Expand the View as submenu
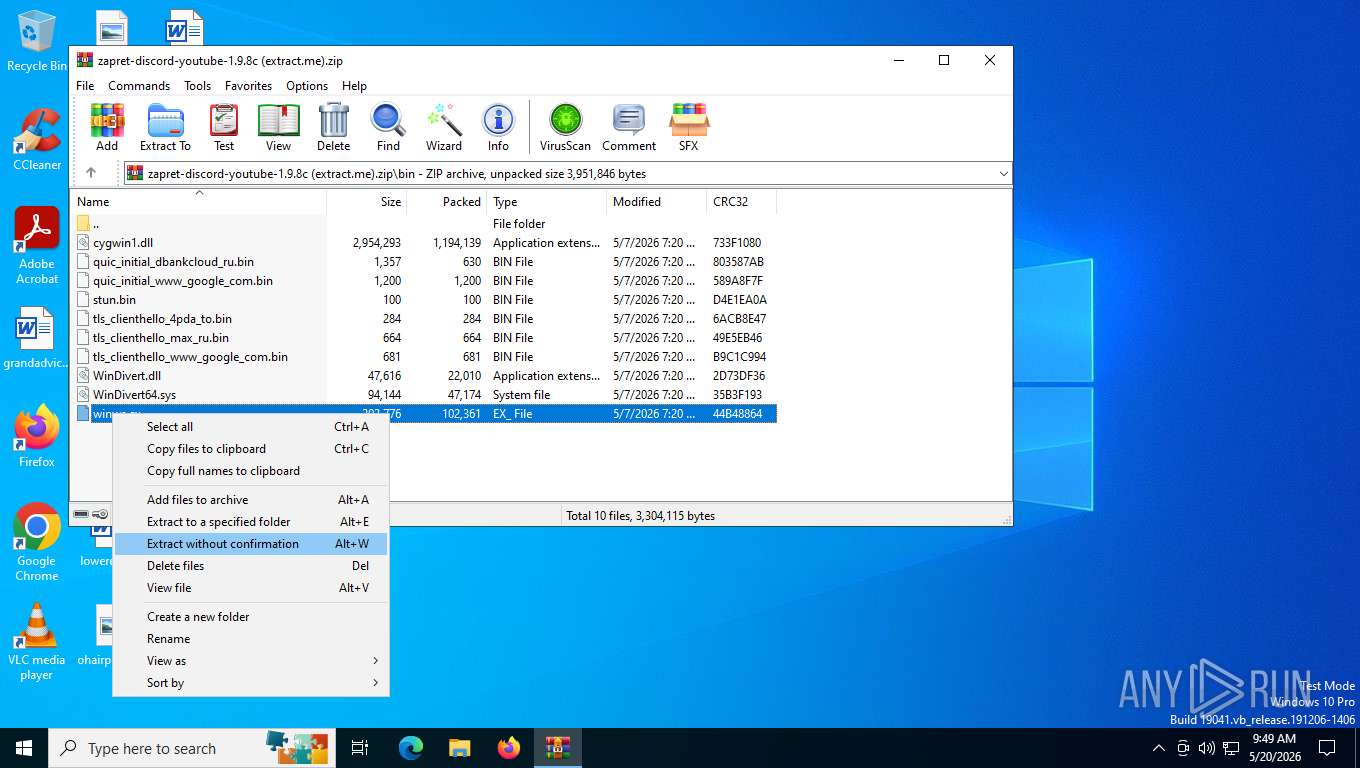 point(251,661)
